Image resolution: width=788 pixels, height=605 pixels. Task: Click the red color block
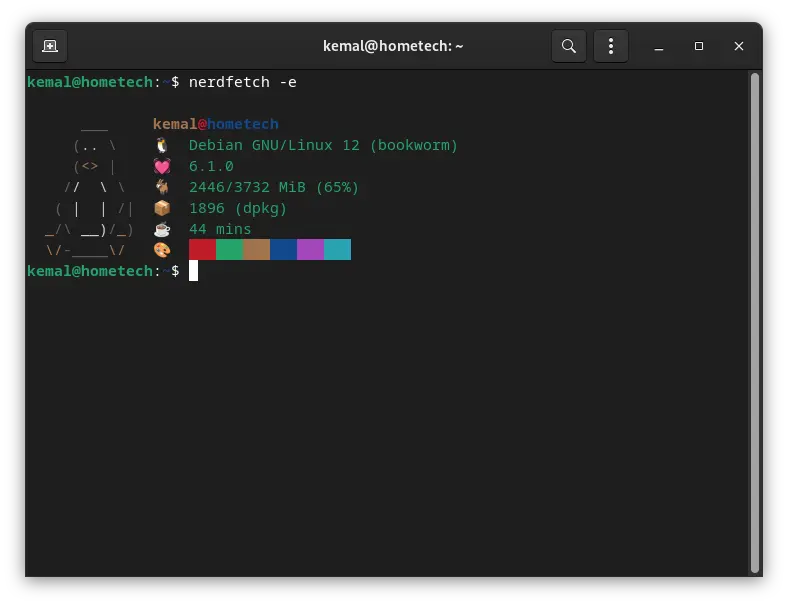coord(203,250)
